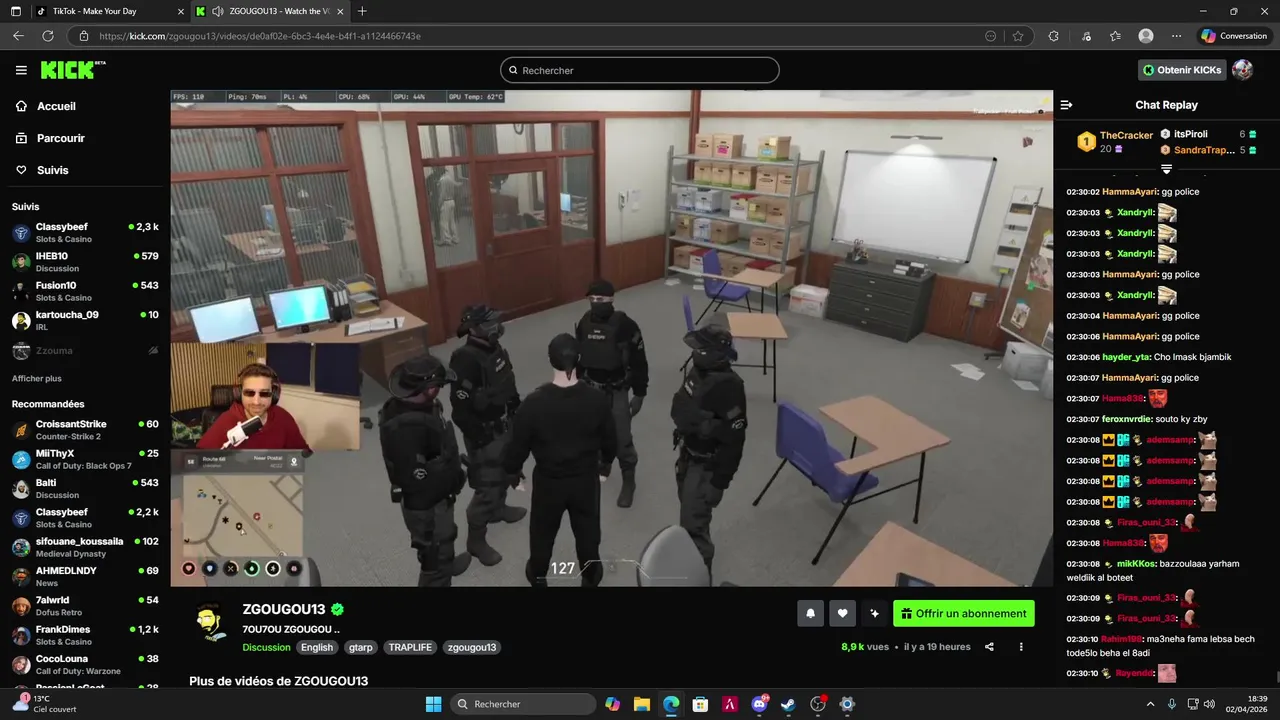Click TheCracker top gifter name

1126,136
